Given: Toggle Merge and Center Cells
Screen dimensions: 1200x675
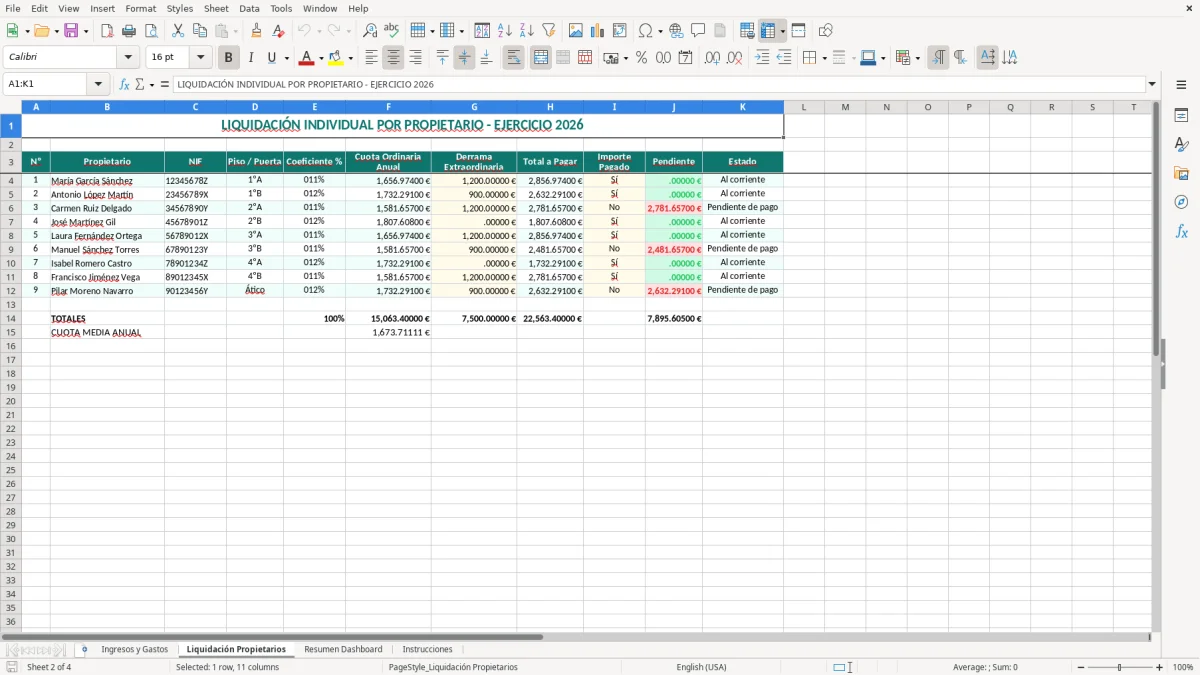Looking at the screenshot, I should click(540, 58).
